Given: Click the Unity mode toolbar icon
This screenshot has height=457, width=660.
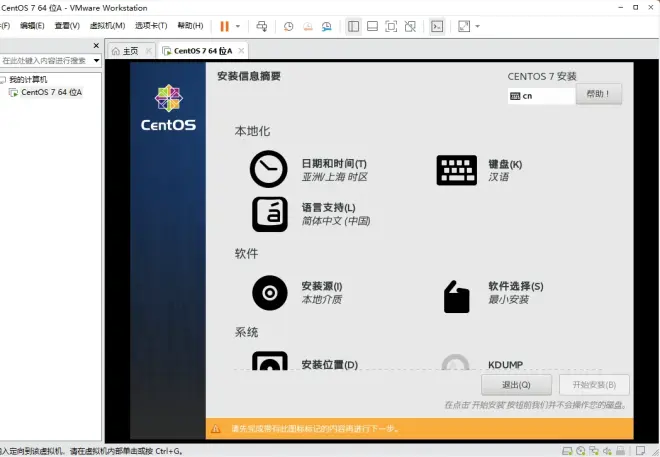Looking at the screenshot, I should 410,27.
